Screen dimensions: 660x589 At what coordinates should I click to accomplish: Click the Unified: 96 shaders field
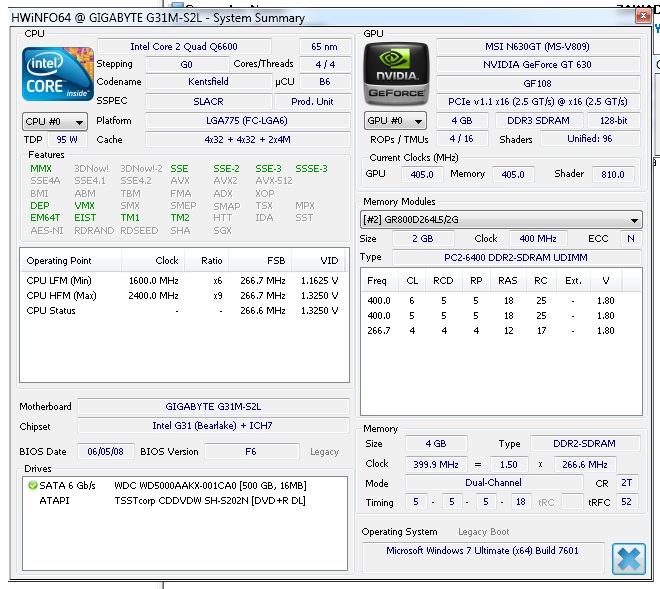(x=590, y=139)
